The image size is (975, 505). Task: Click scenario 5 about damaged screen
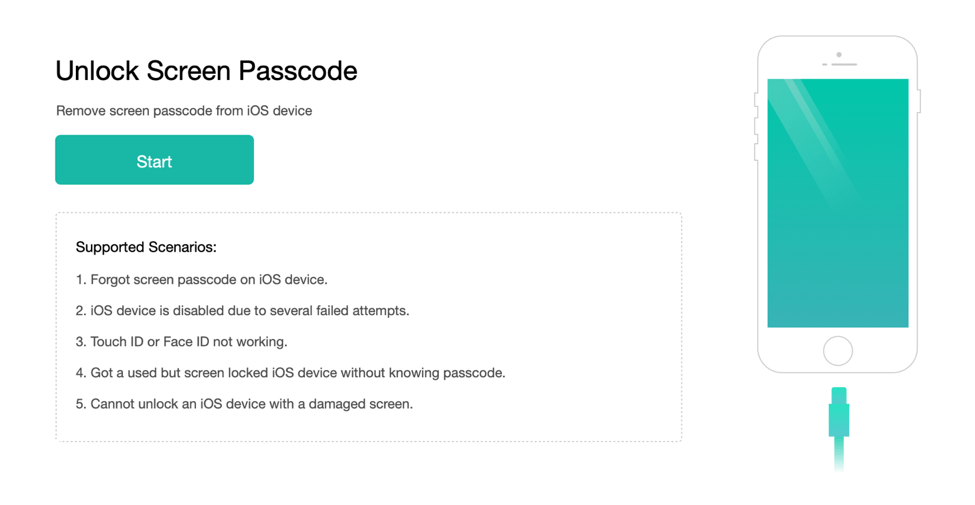(x=244, y=404)
